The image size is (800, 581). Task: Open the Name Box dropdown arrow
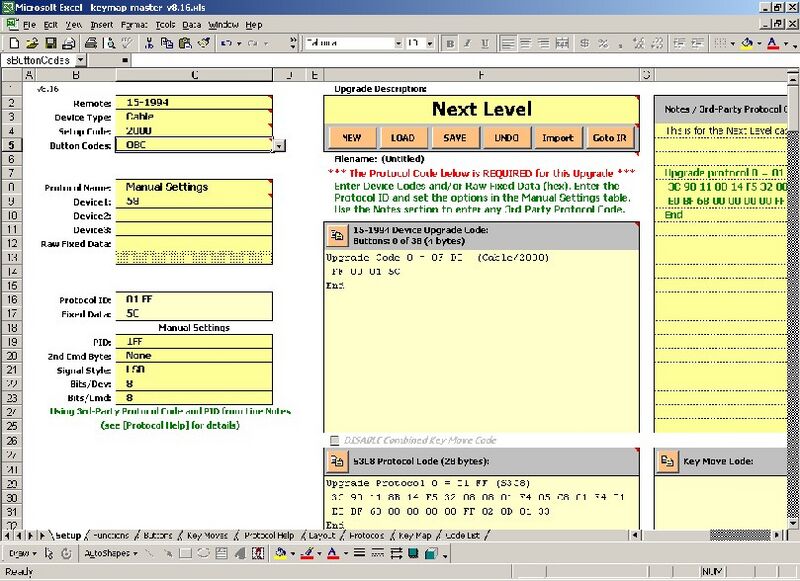pyautogui.click(x=81, y=60)
